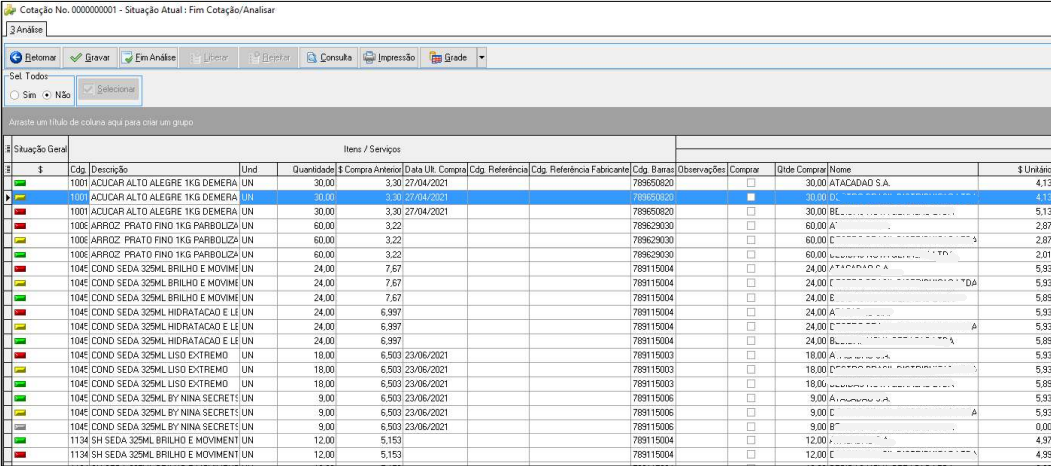
Task: Click quantity 60,00 in green ARROZ row
Action: point(306,254)
